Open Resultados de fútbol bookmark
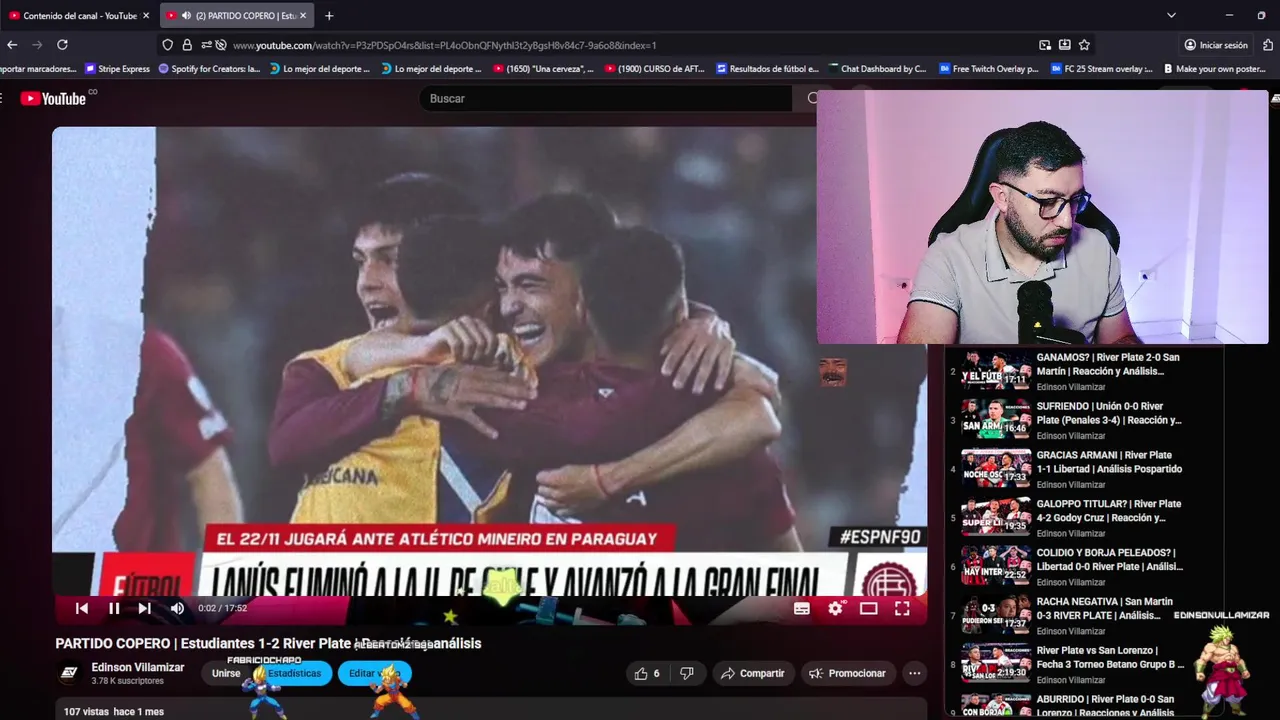 pyautogui.click(x=766, y=69)
